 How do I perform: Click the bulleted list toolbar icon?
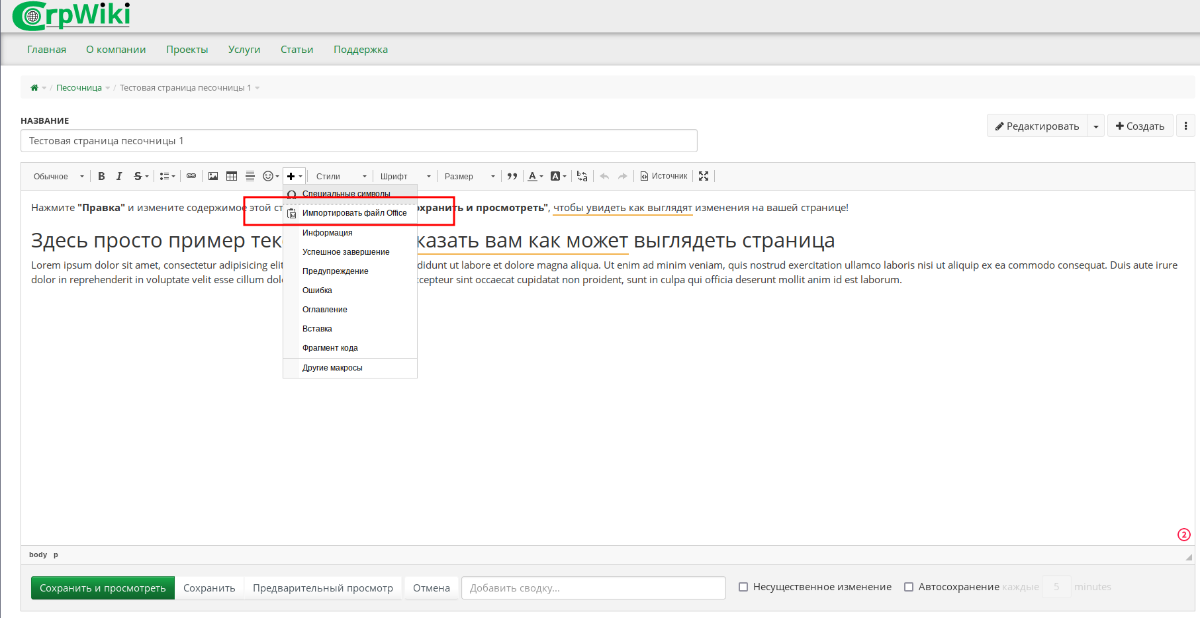[164, 176]
